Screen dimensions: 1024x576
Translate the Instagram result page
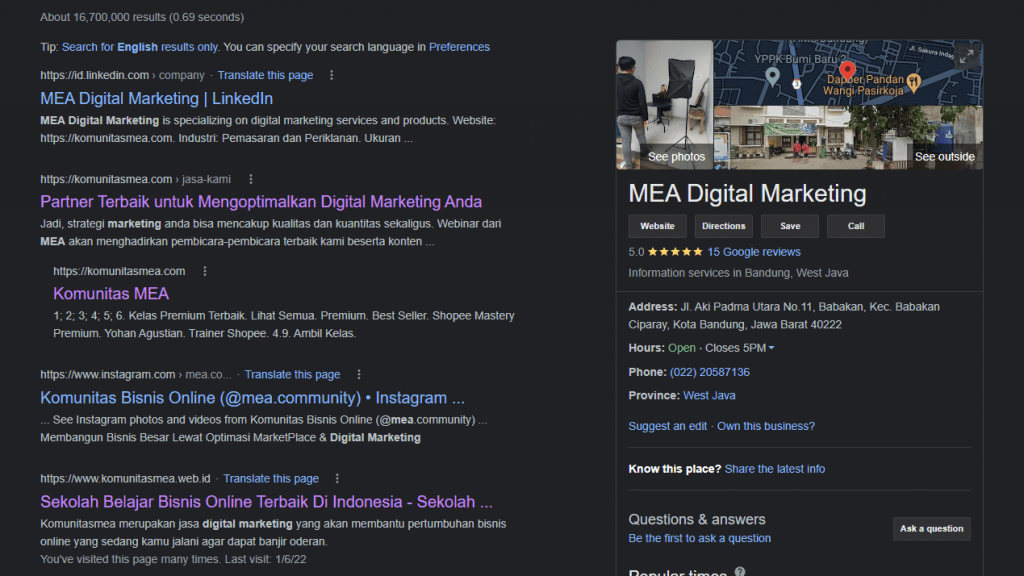293,374
